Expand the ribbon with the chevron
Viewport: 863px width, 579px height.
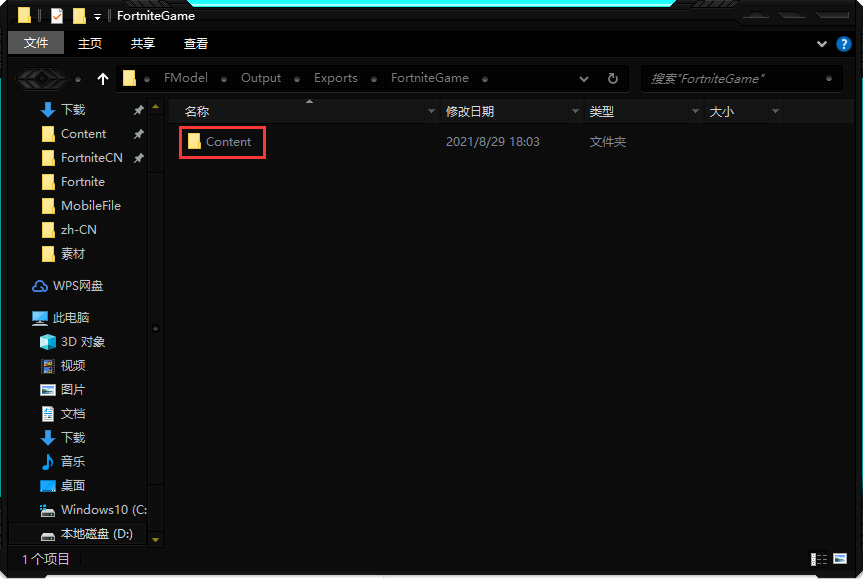821,44
